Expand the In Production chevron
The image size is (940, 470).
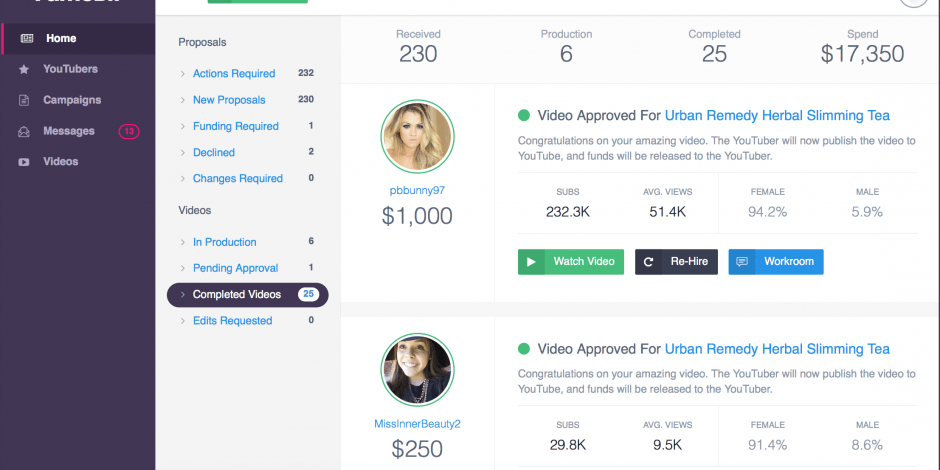click(182, 242)
